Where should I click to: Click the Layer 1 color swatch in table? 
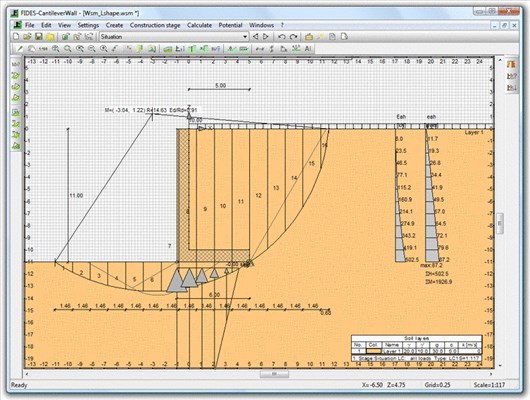click(374, 352)
